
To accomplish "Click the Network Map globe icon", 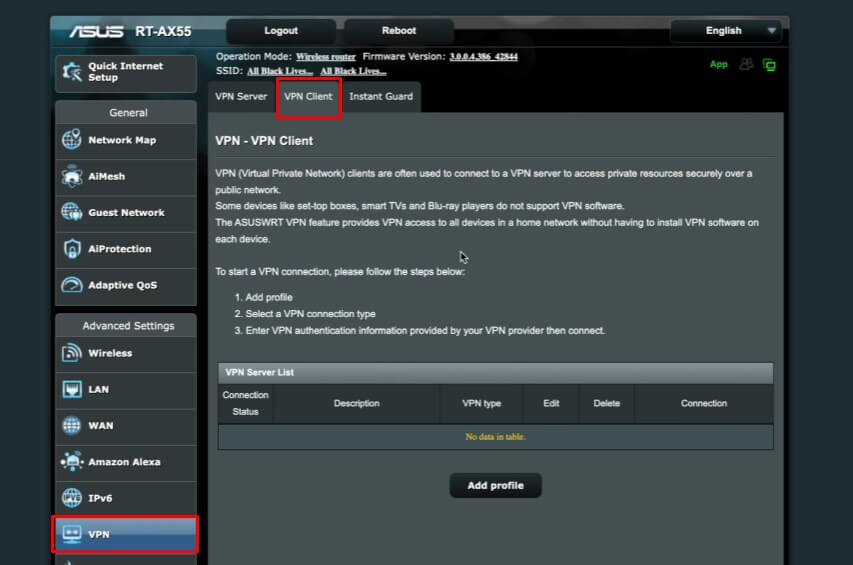I will (x=72, y=140).
